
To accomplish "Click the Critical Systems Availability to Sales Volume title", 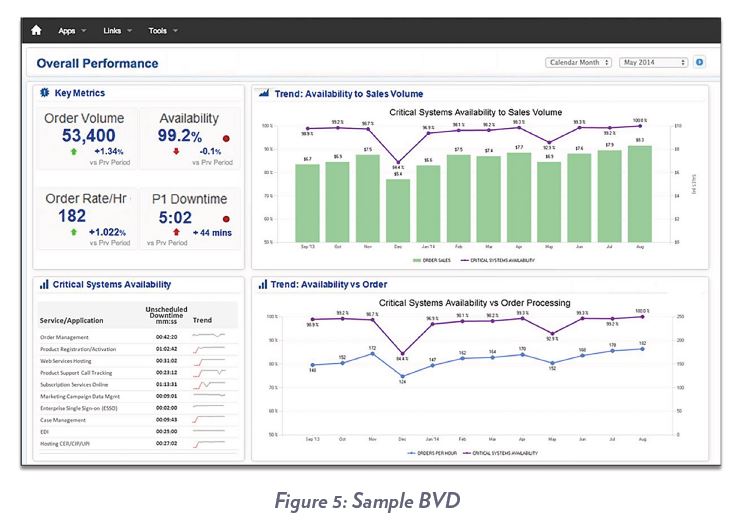I will [476, 113].
